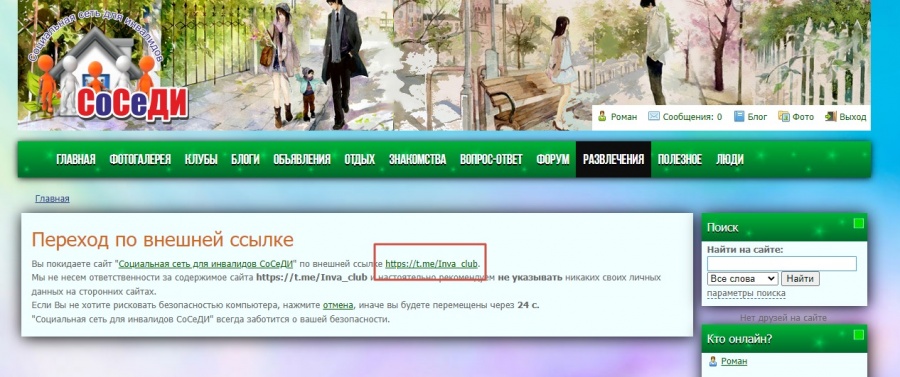Click the user icon next to online Роман

coord(713,362)
